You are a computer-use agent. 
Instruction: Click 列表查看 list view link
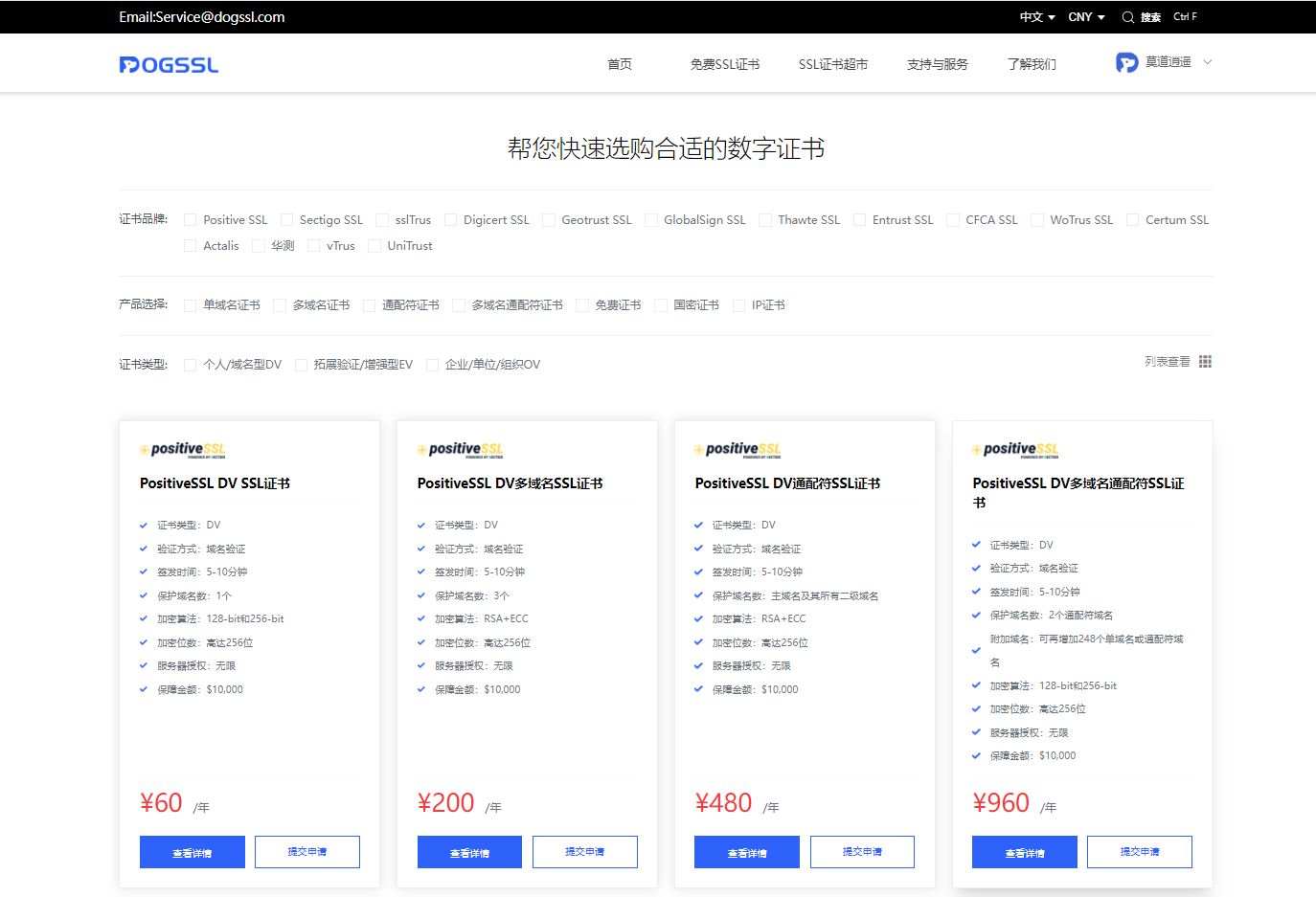[1168, 362]
